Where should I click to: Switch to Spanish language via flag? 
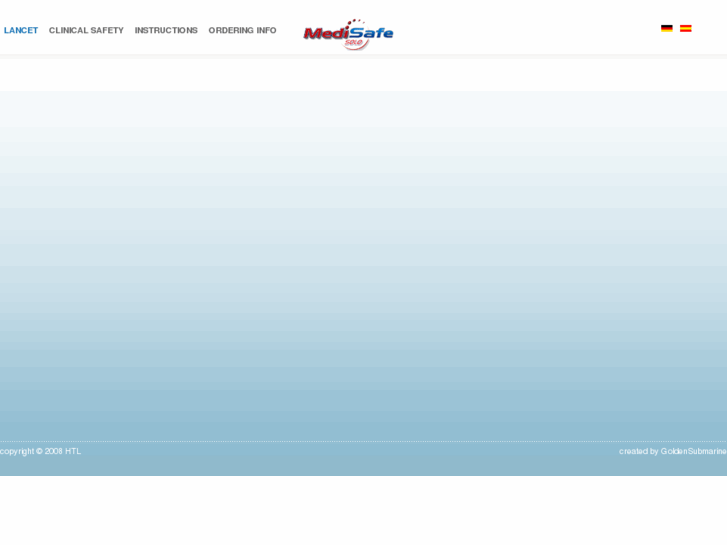click(686, 28)
